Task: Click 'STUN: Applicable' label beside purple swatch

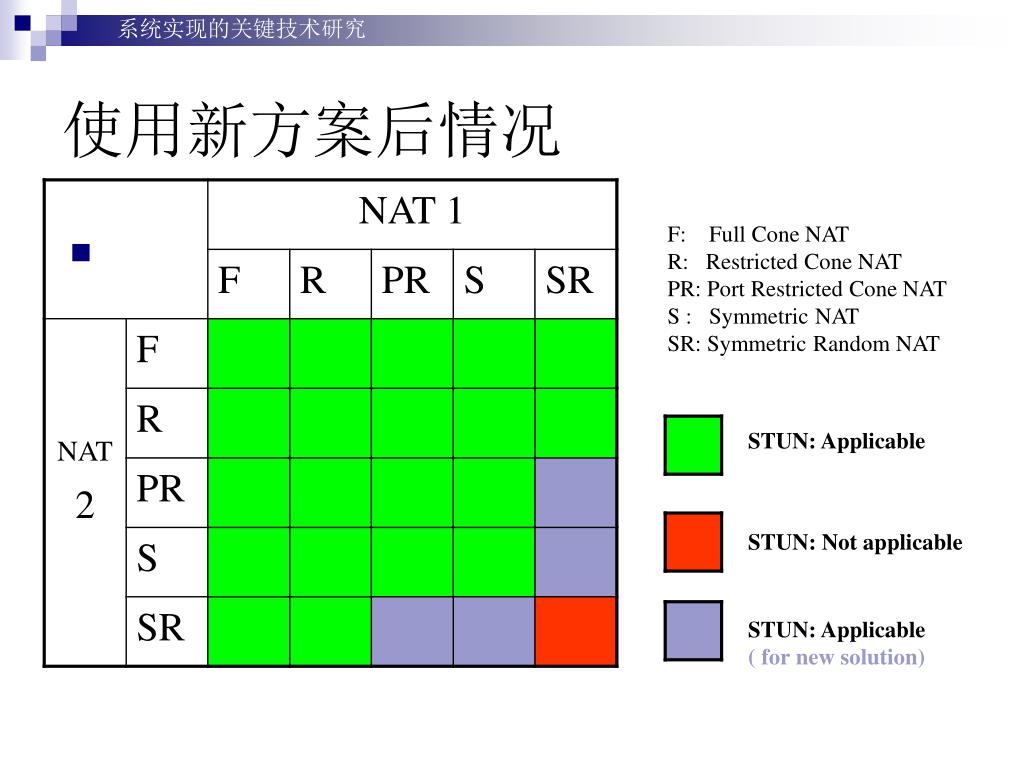Action: (x=837, y=630)
